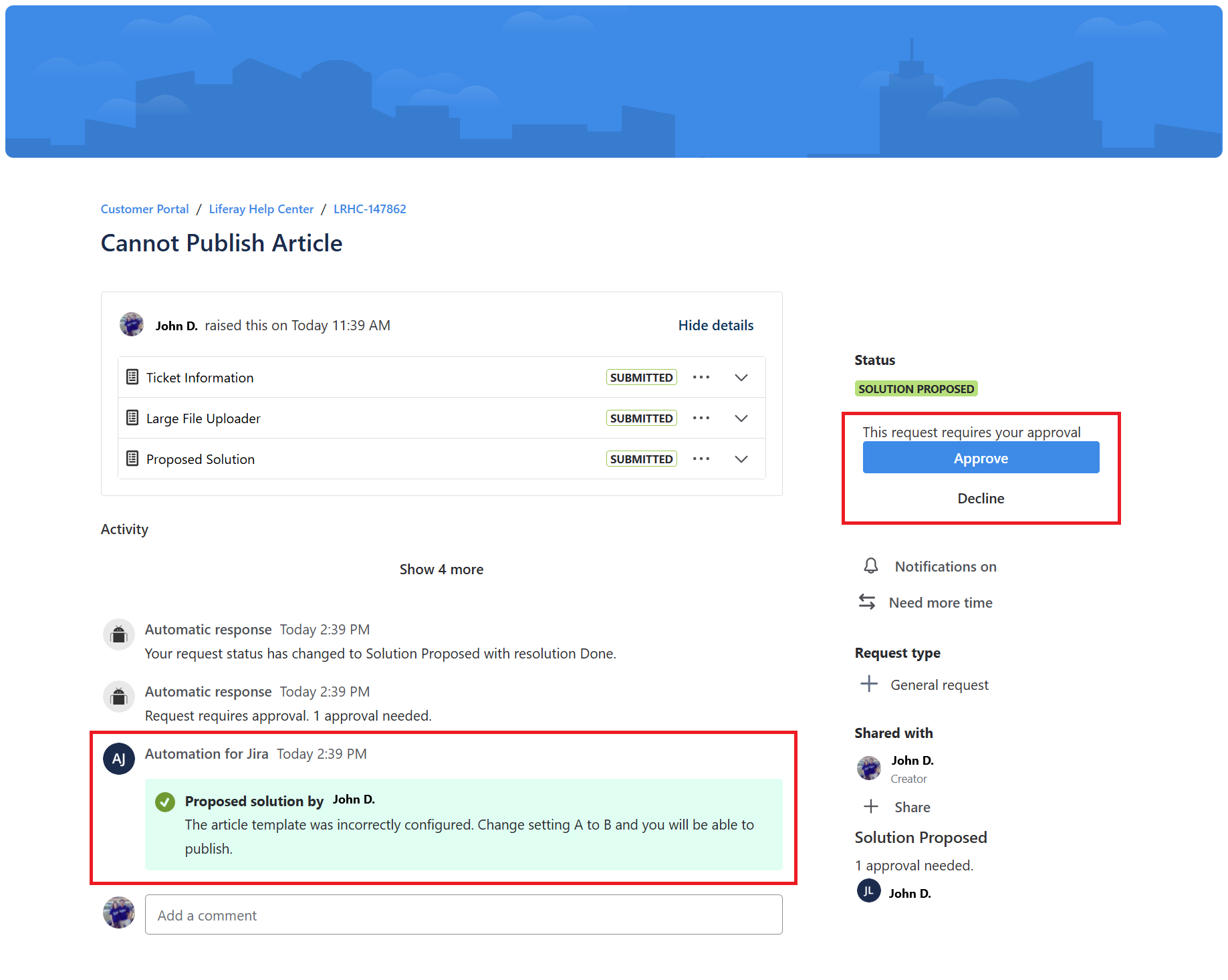The image size is (1228, 980).
Task: Decline the approval request
Action: pos(980,499)
